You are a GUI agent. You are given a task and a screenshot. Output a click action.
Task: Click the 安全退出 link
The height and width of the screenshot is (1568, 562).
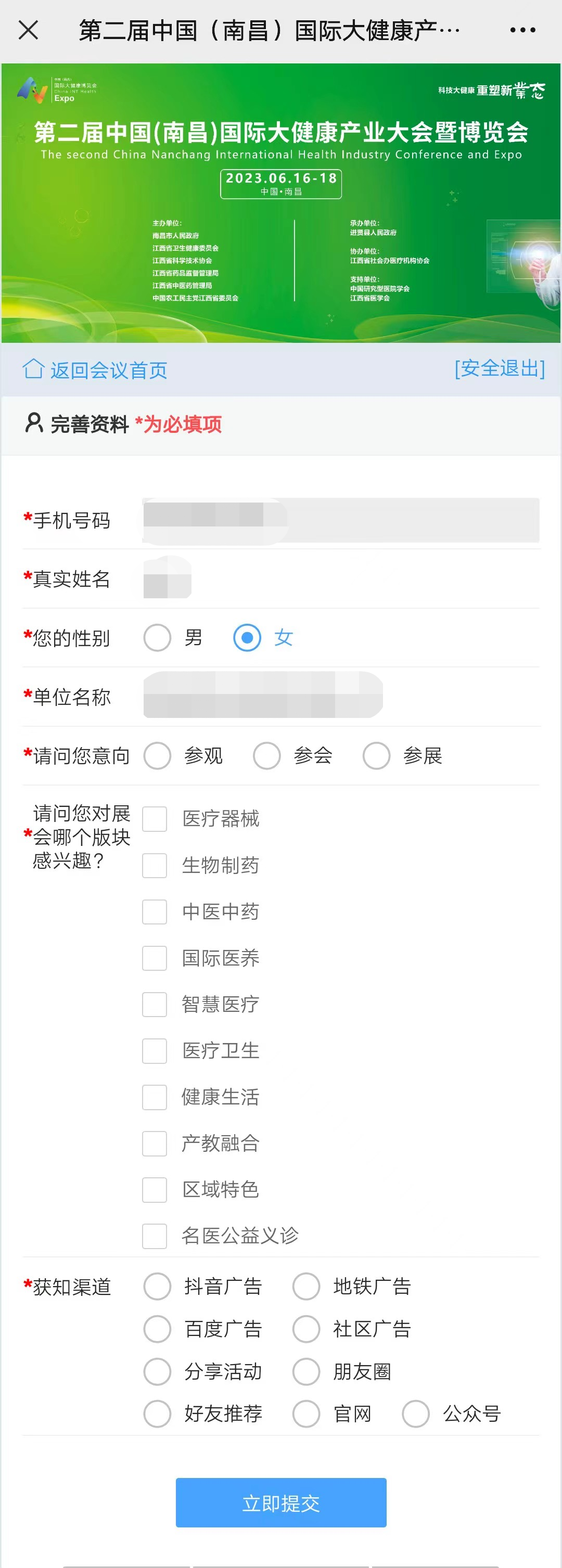[x=499, y=368]
